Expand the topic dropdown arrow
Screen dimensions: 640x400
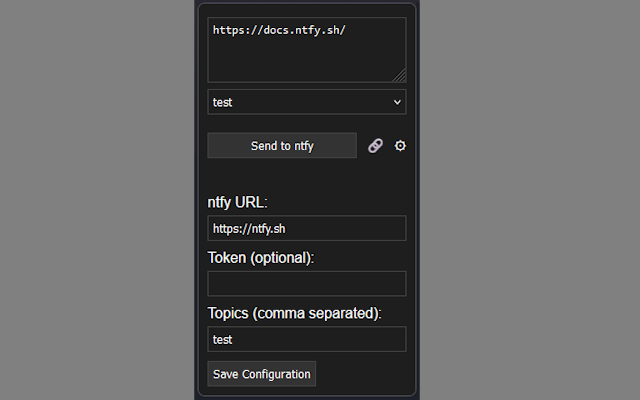397,102
